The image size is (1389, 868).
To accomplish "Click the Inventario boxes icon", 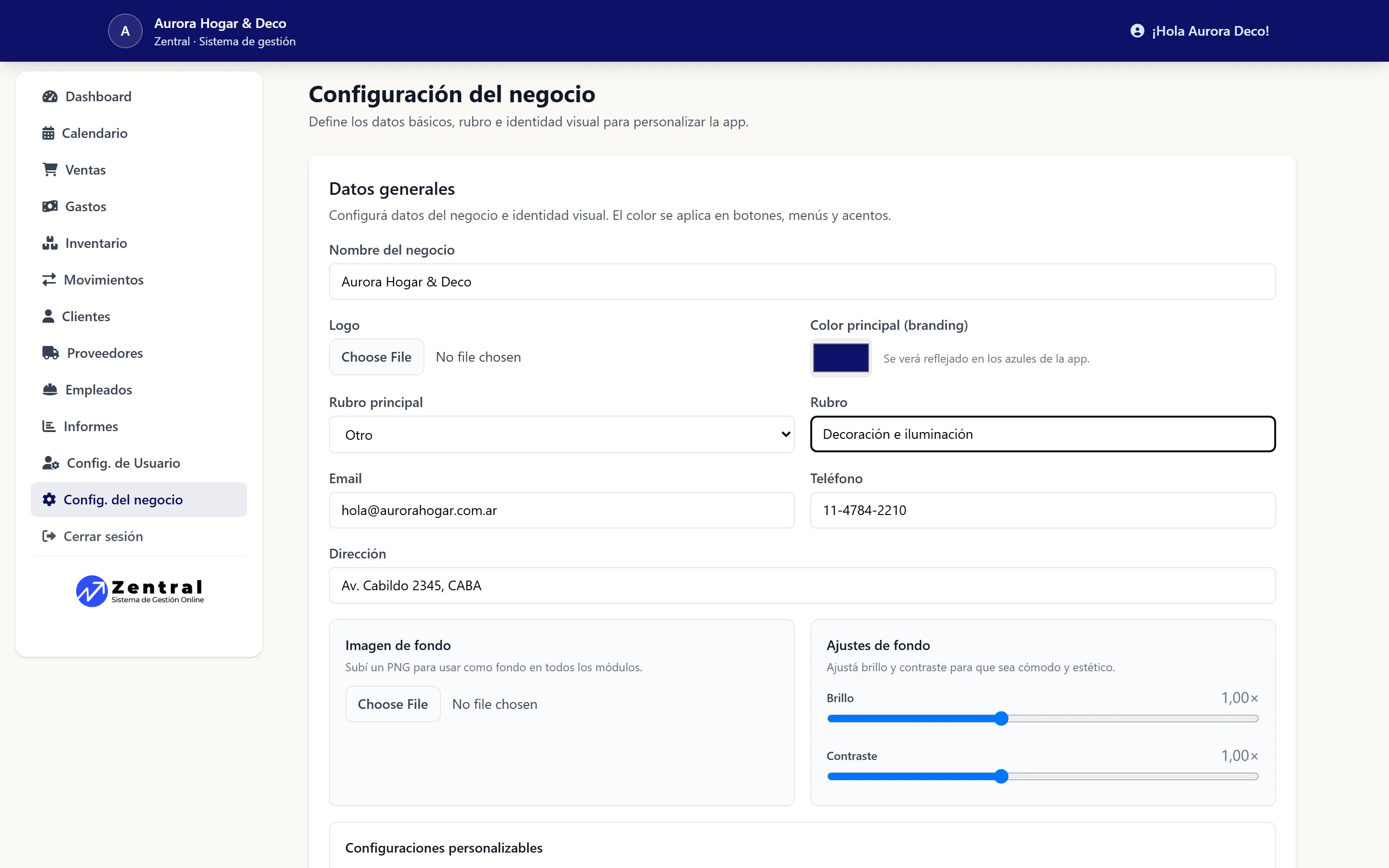I will click(50, 244).
